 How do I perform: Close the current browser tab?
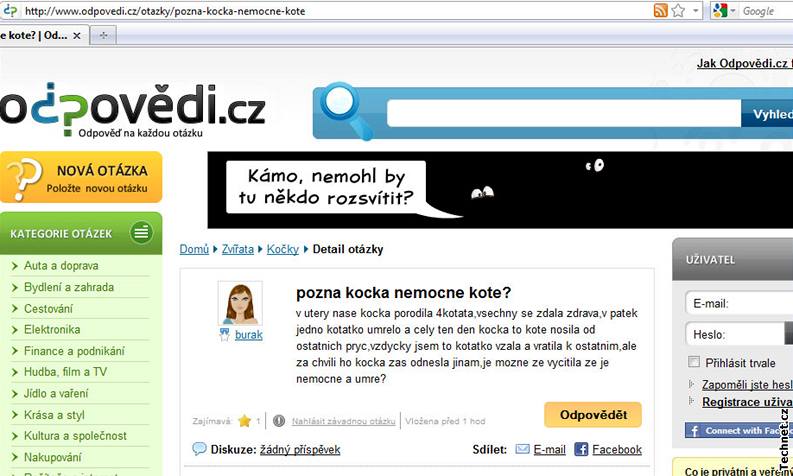coord(77,35)
